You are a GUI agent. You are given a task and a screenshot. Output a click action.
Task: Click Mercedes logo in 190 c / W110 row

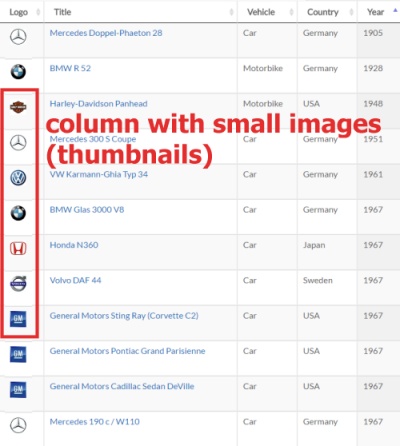(x=18, y=425)
